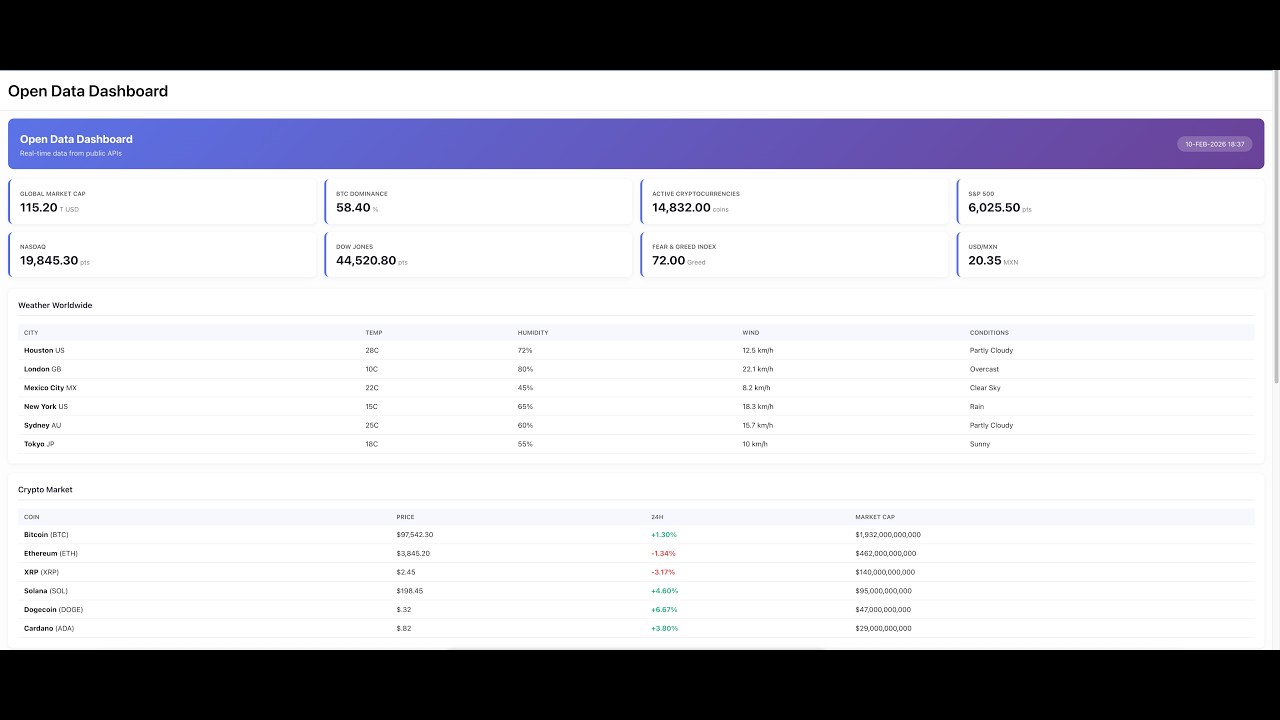Click the Fear & Greed Index value 72.00
This screenshot has width=1280, height=720.
coord(668,261)
